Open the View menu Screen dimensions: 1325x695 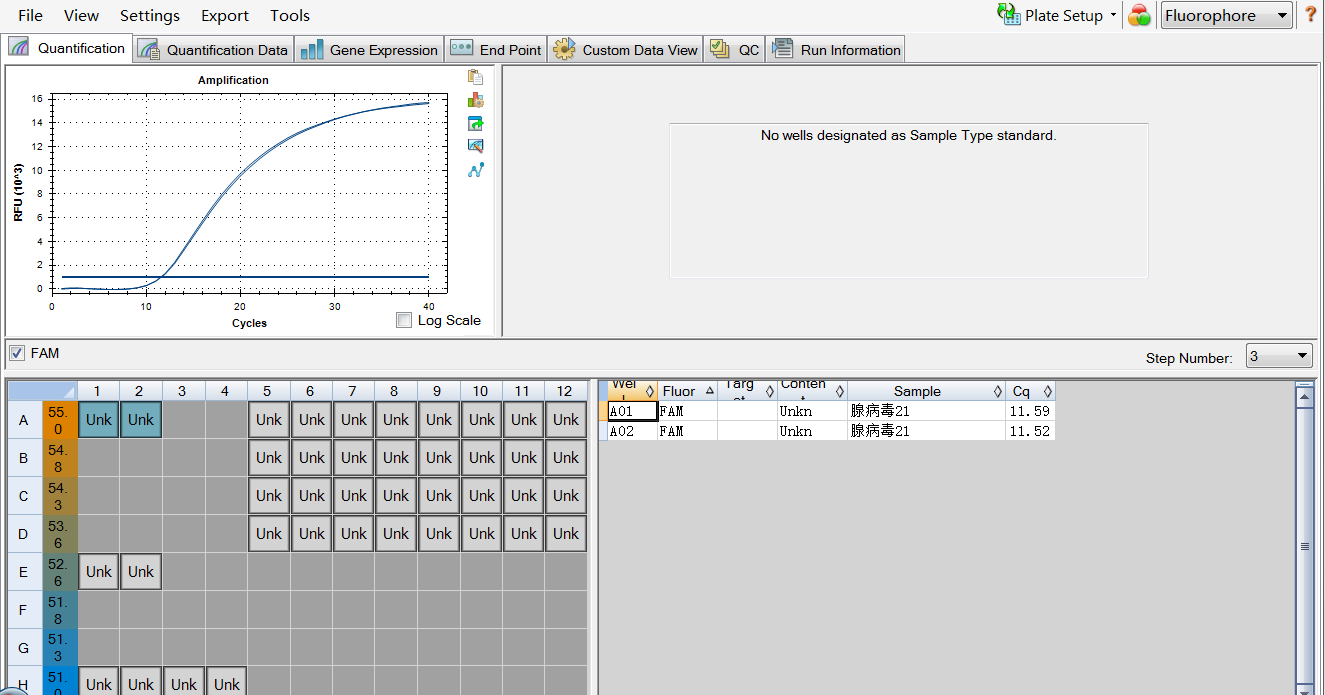pos(81,15)
